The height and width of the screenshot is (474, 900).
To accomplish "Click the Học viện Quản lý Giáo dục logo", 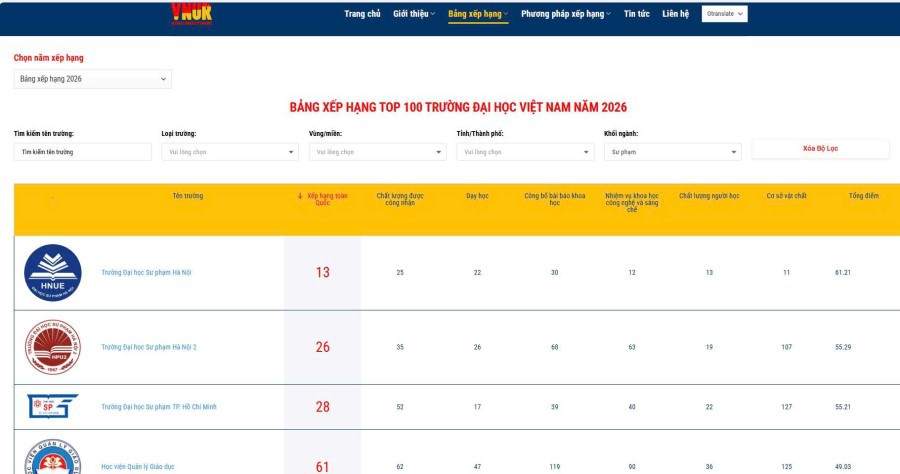I will tap(53, 458).
